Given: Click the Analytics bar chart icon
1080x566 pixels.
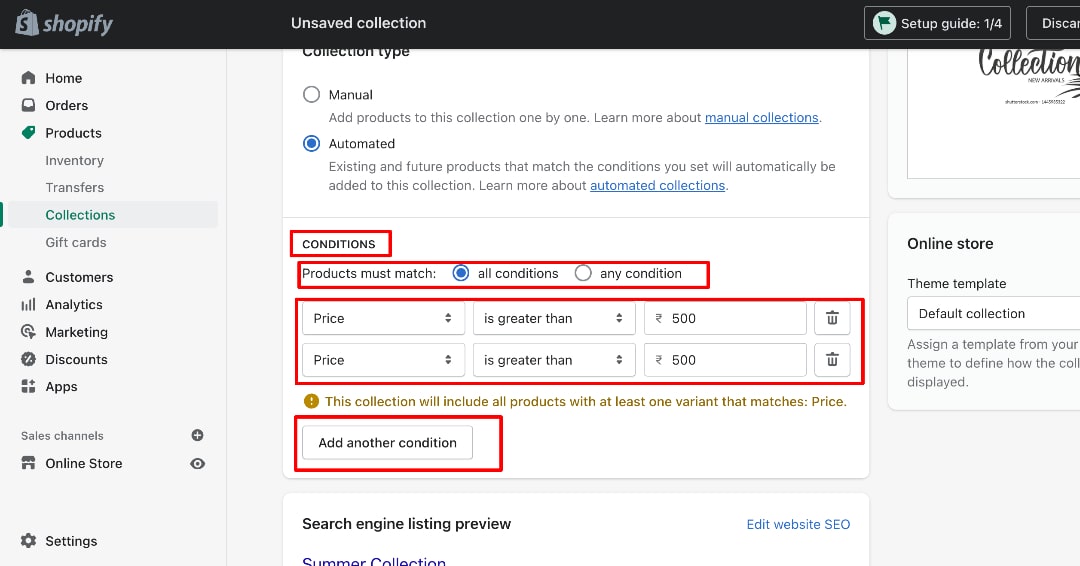Looking at the screenshot, I should coord(28,304).
